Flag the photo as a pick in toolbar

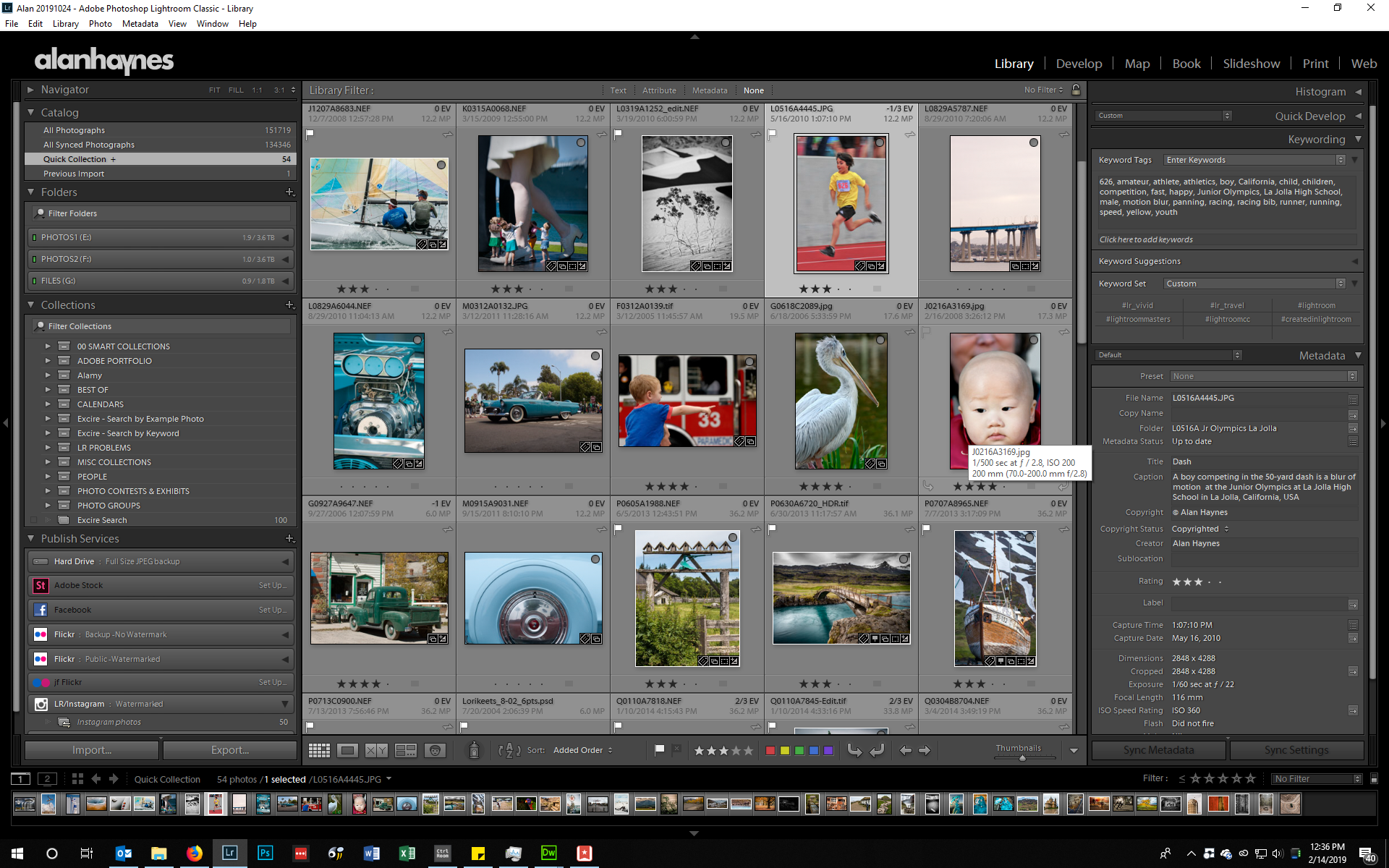coord(659,750)
